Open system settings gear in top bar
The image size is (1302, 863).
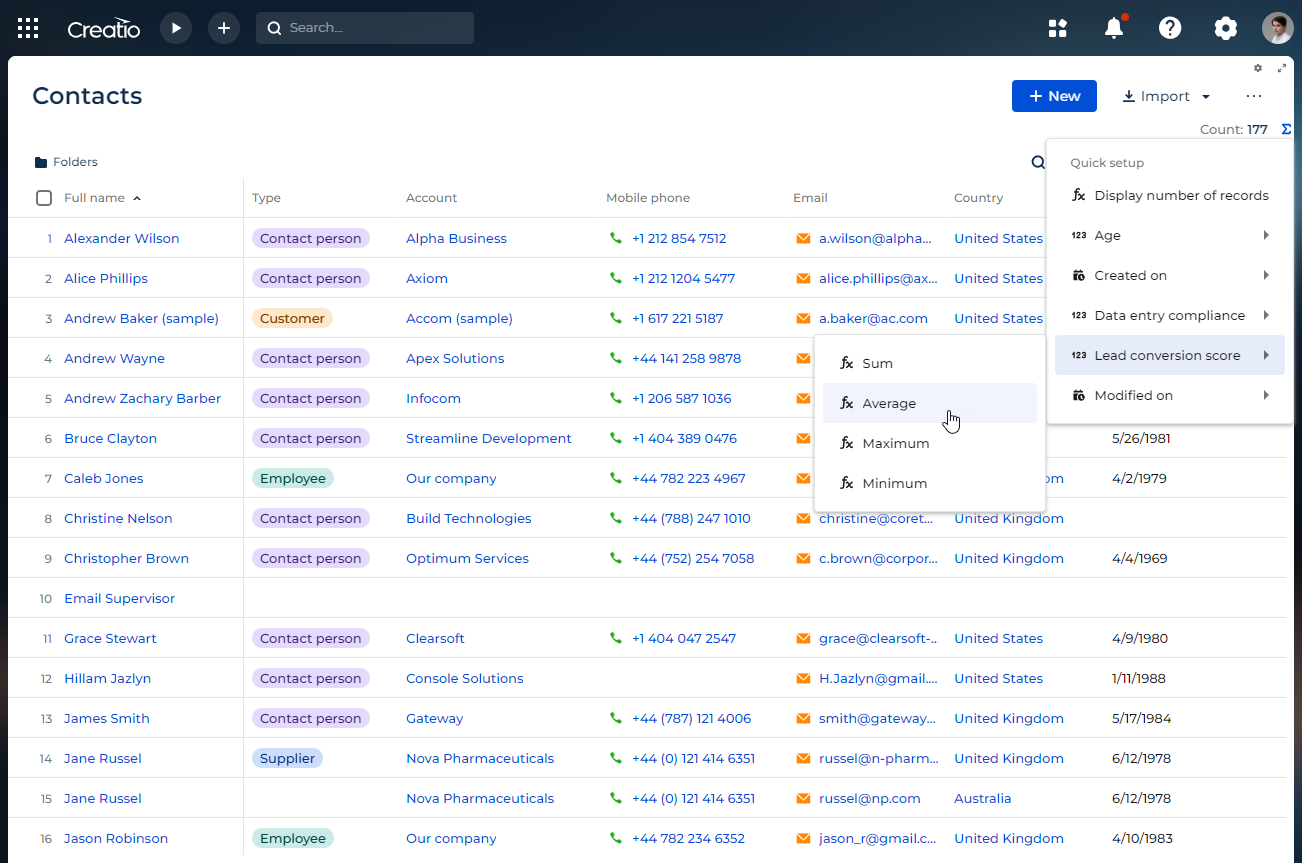pyautogui.click(x=1226, y=28)
